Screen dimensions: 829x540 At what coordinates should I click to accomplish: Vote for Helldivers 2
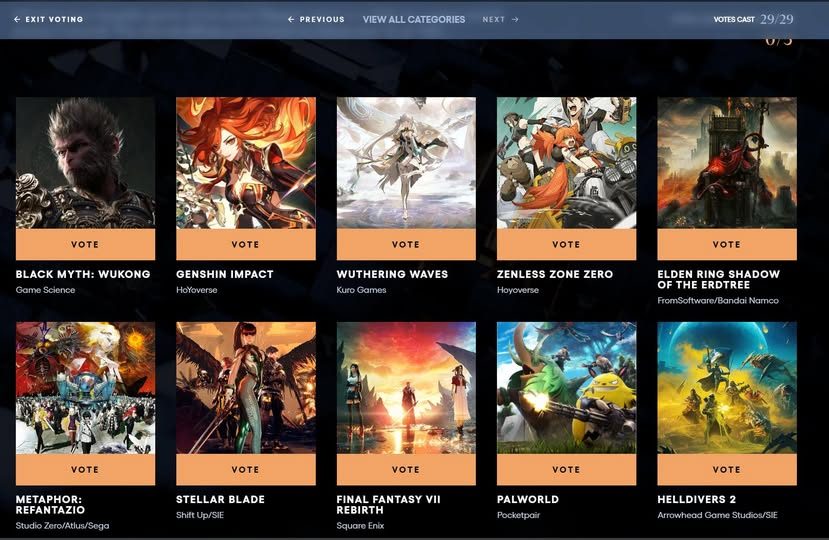coord(726,469)
